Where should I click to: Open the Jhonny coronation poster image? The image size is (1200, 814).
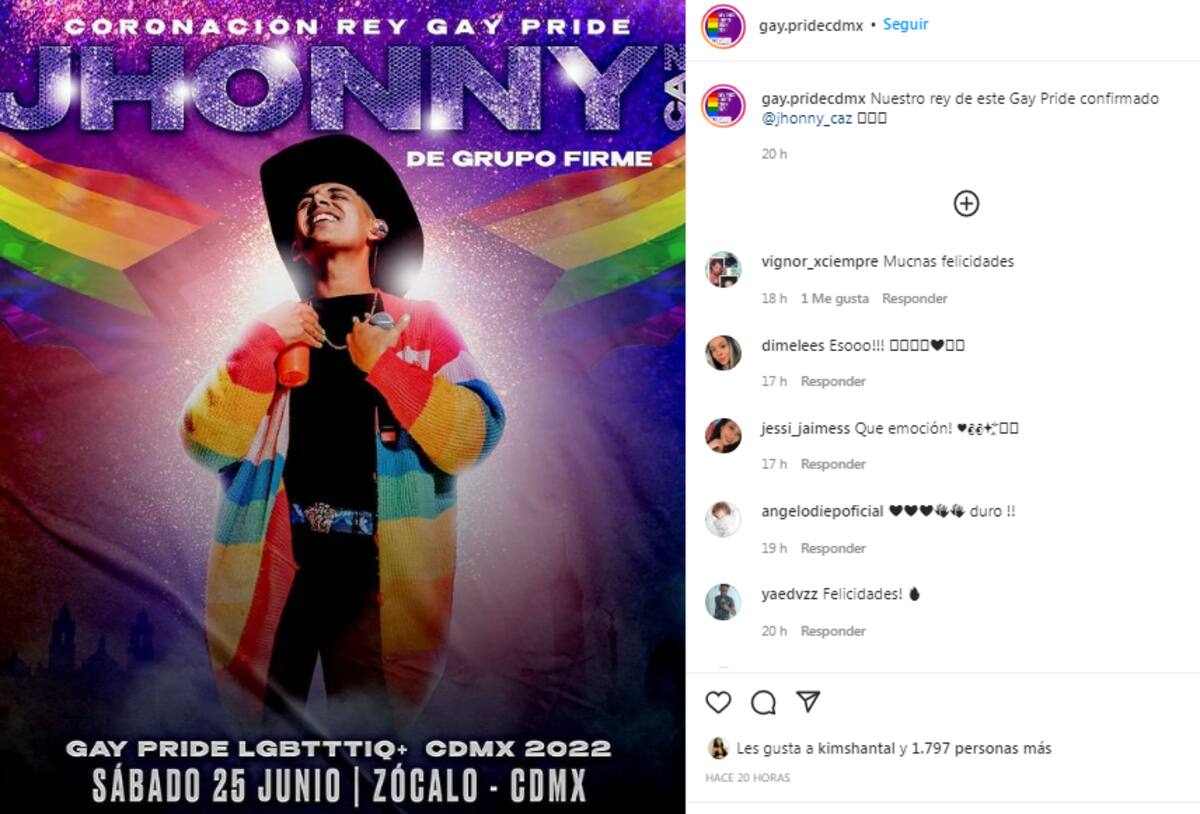tap(342, 407)
